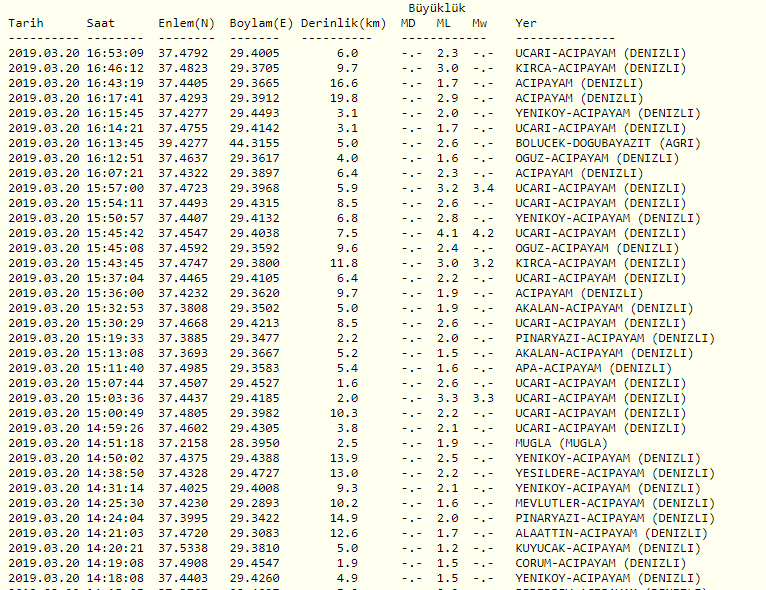This screenshot has width=766, height=590.
Task: Click depth value 9.7 in the 16:46:12 row
Action: click(347, 68)
